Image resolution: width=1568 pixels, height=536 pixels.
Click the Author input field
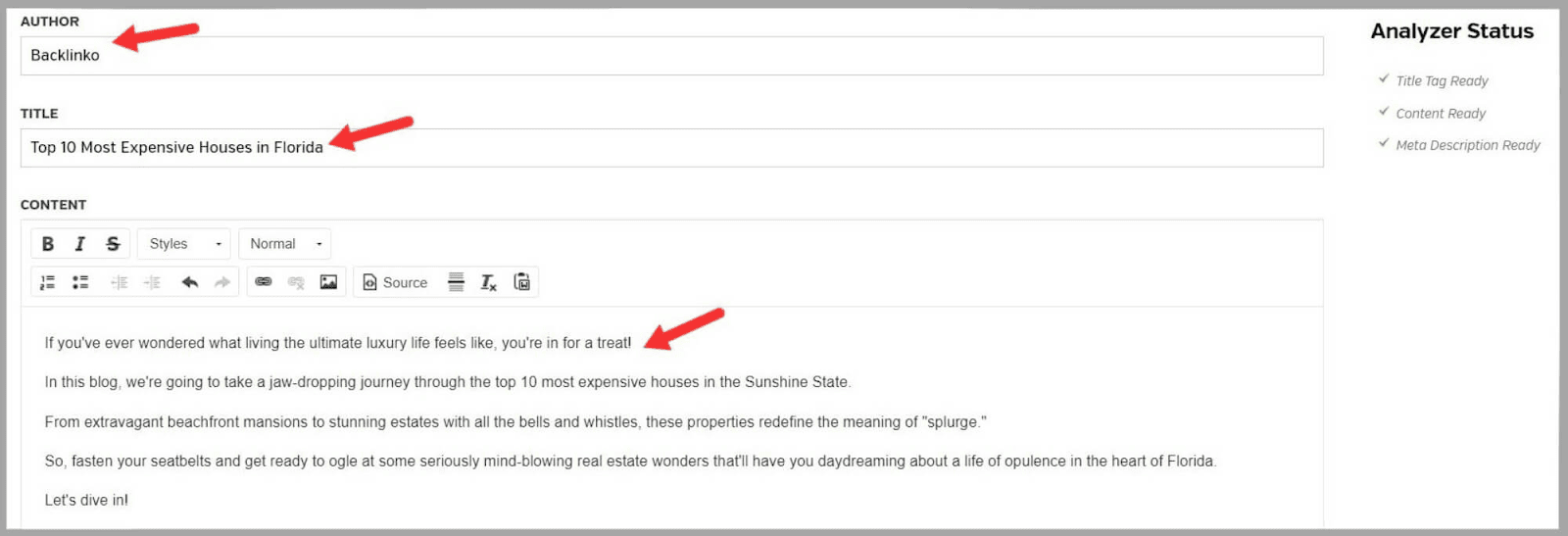click(x=671, y=56)
